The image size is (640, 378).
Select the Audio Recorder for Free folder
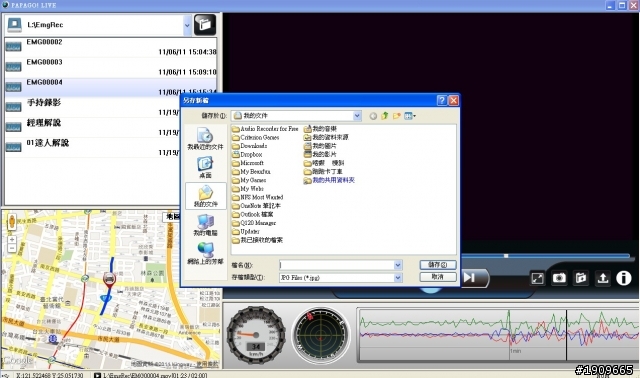click(265, 129)
